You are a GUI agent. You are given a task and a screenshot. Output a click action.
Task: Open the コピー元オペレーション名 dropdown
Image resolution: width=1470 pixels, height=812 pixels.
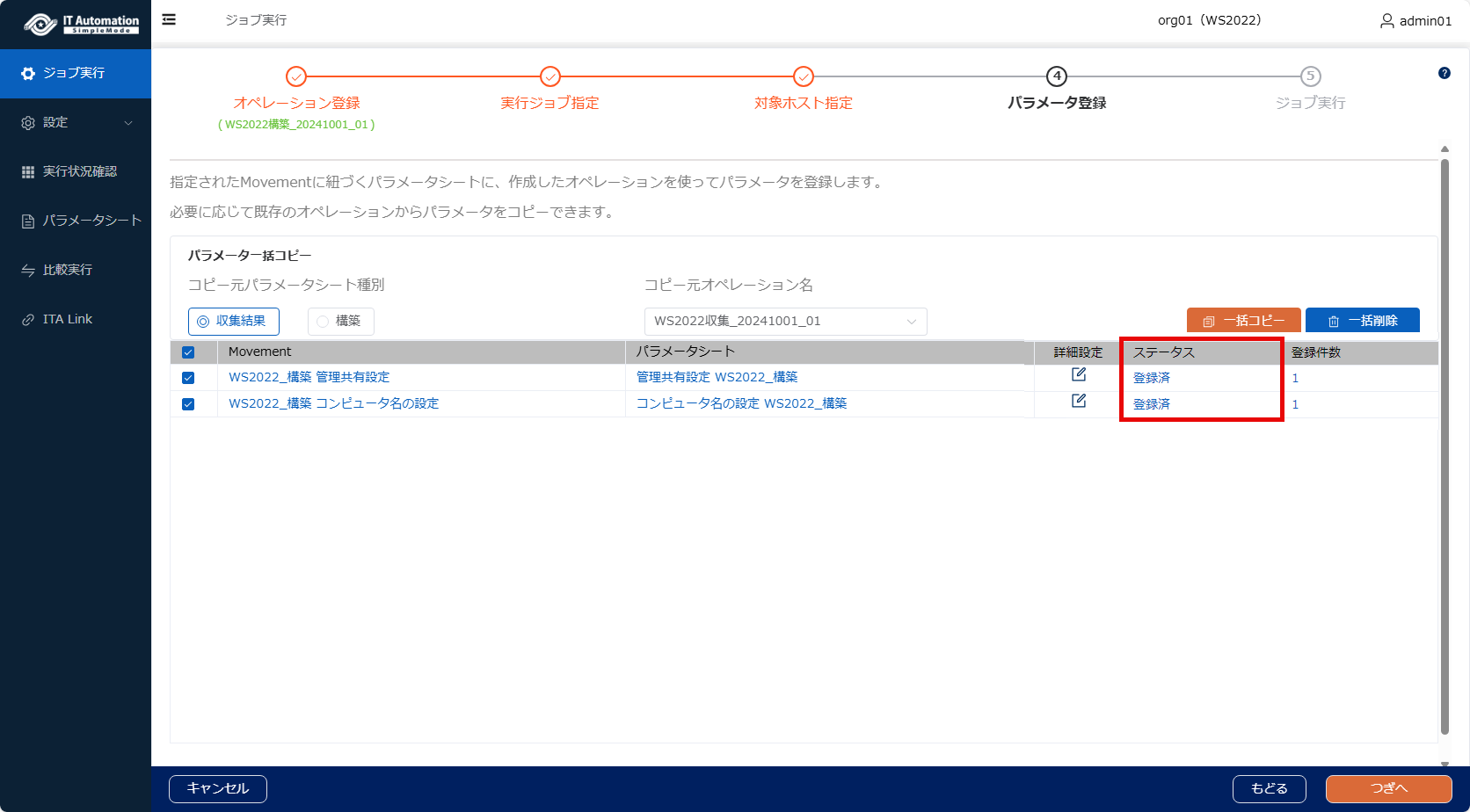[785, 322]
